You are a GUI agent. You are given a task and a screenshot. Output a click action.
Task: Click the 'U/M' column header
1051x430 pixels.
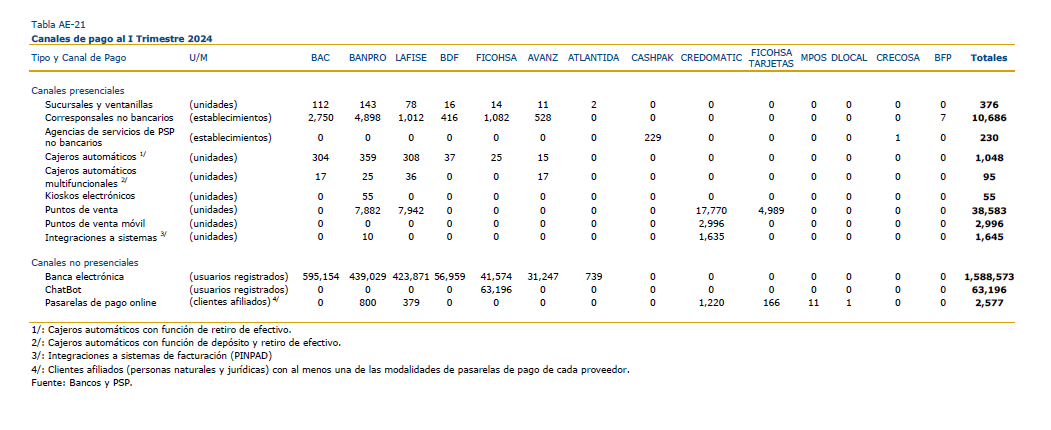[x=198, y=58]
